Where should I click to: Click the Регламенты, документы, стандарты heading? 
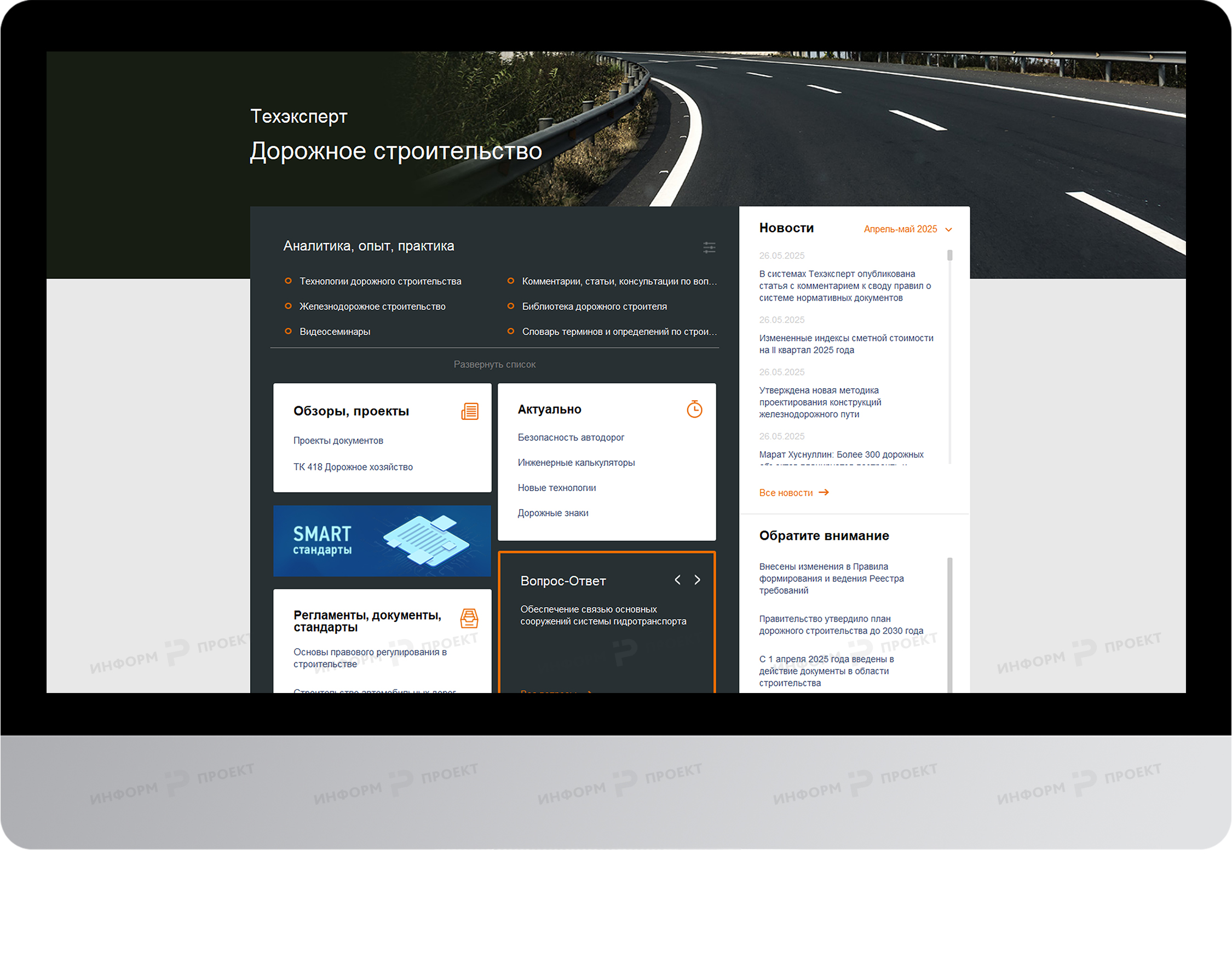click(367, 621)
